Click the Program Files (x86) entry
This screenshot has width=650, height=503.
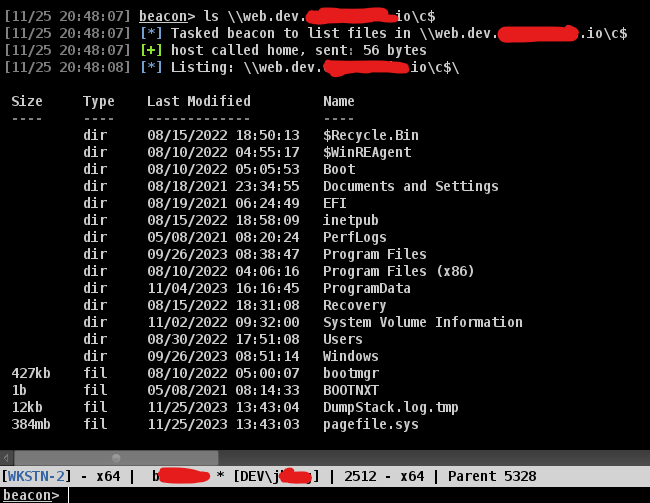click(x=398, y=271)
